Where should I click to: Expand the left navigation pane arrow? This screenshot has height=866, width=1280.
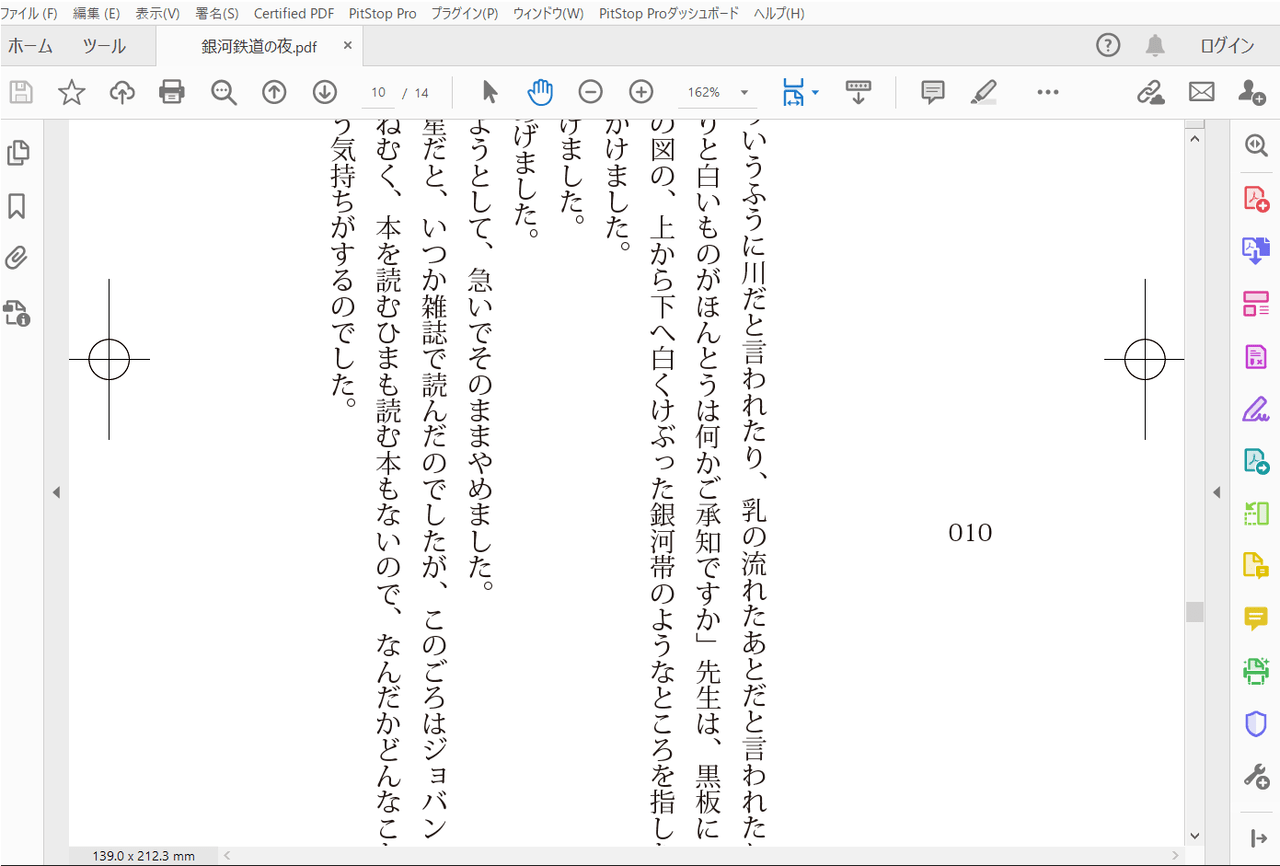(56, 492)
